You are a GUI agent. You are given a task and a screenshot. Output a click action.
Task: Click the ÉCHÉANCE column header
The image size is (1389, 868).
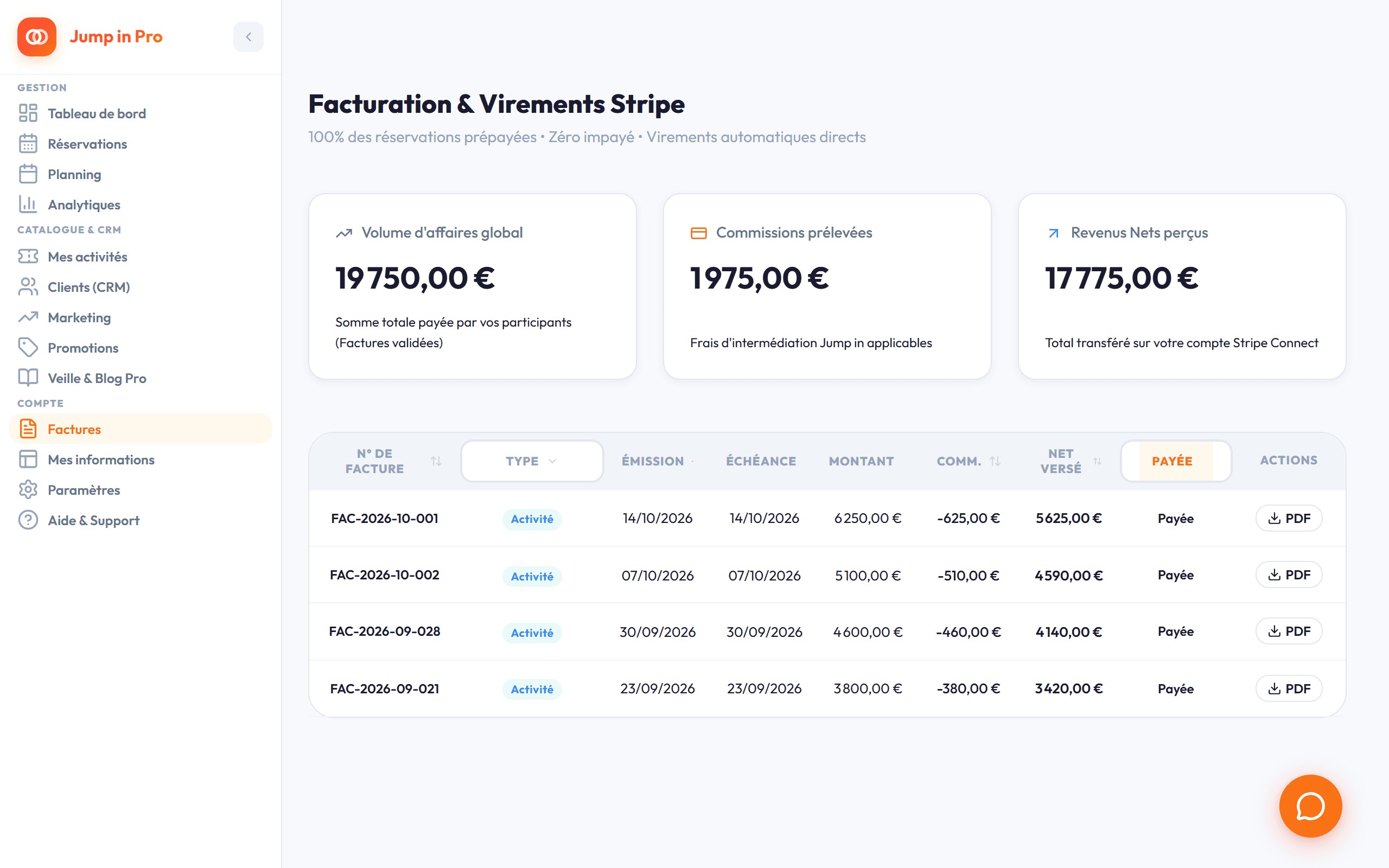coord(761,461)
